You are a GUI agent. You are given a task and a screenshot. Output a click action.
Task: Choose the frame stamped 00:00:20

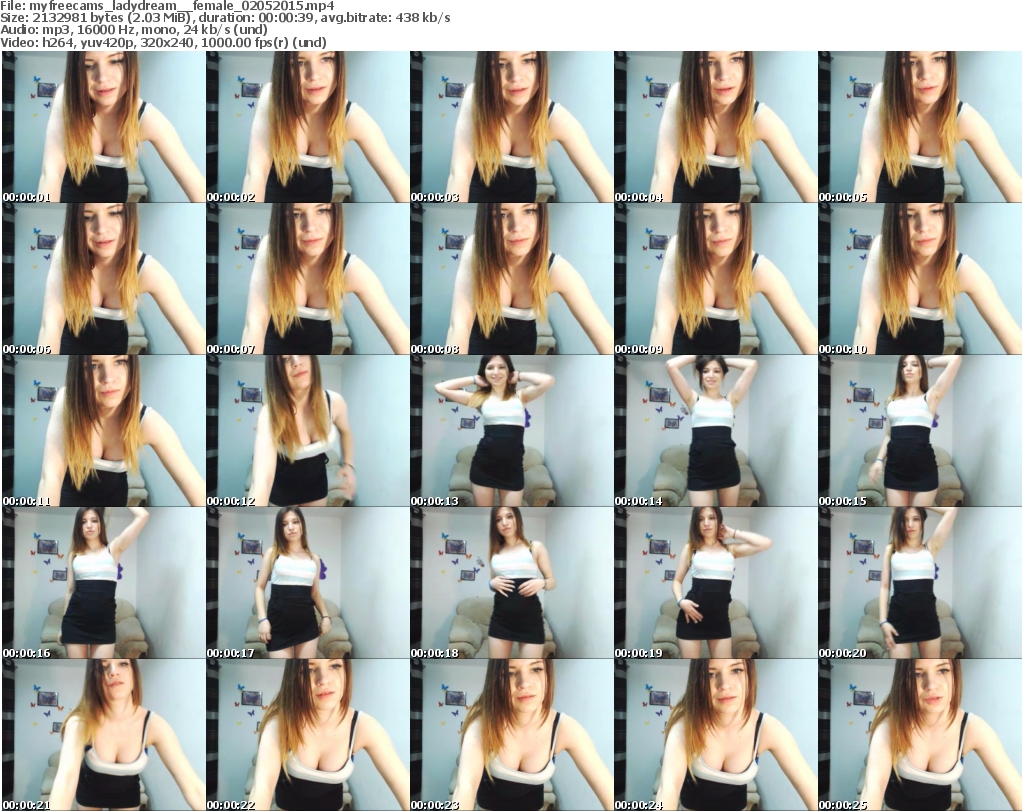click(x=920, y=583)
